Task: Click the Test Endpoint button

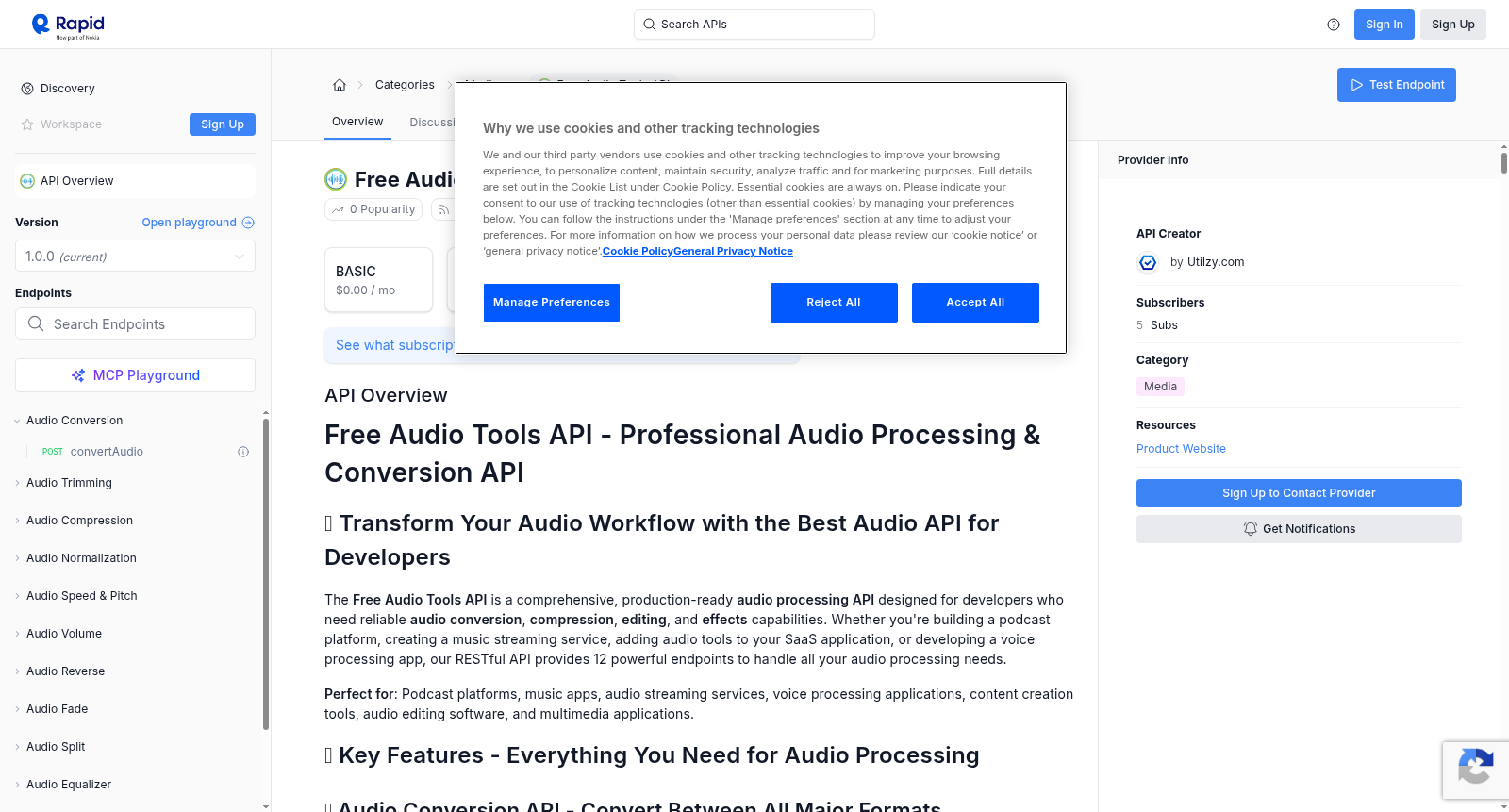Action: 1397,85
